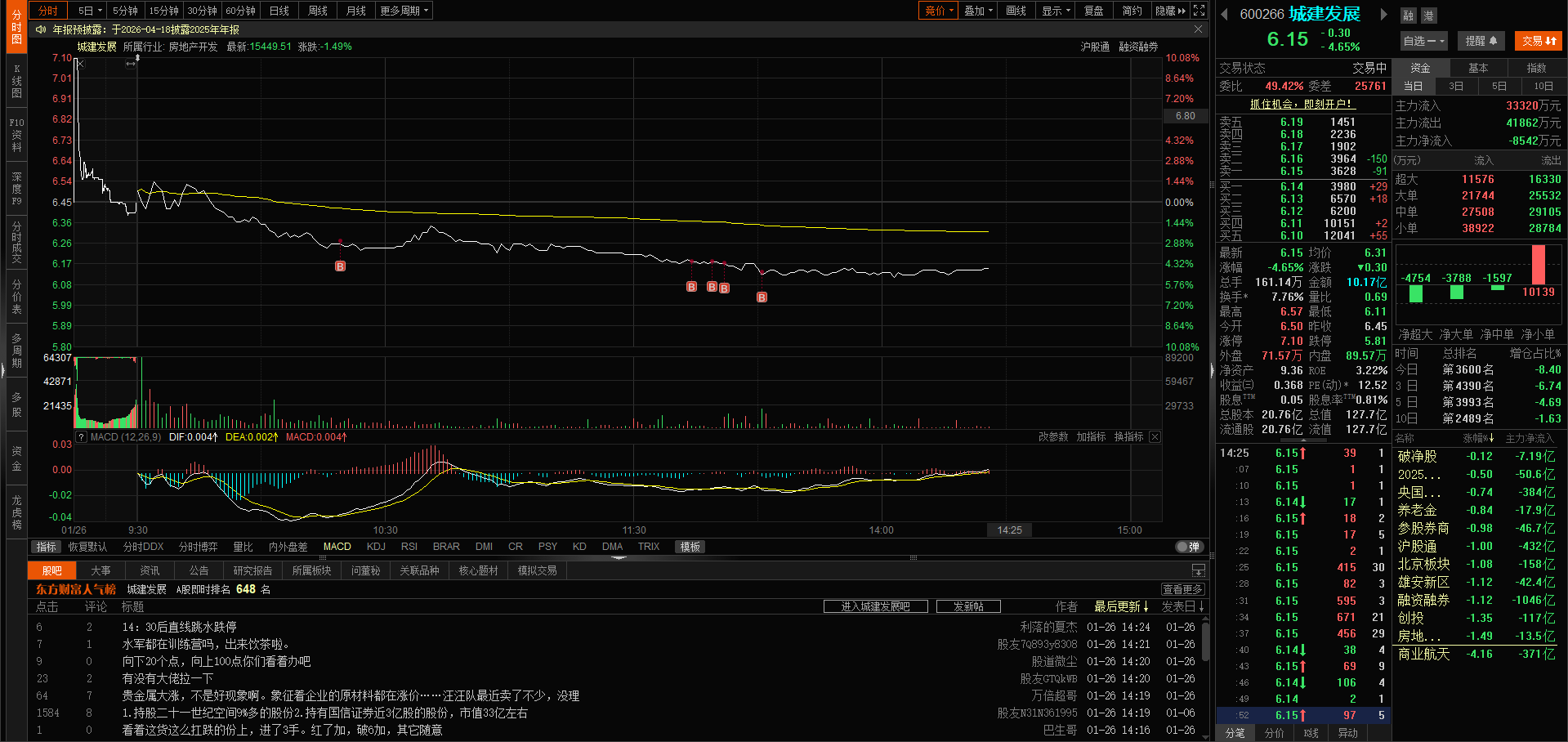Click 发新帖 new post button
The image size is (1568, 742).
click(968, 606)
